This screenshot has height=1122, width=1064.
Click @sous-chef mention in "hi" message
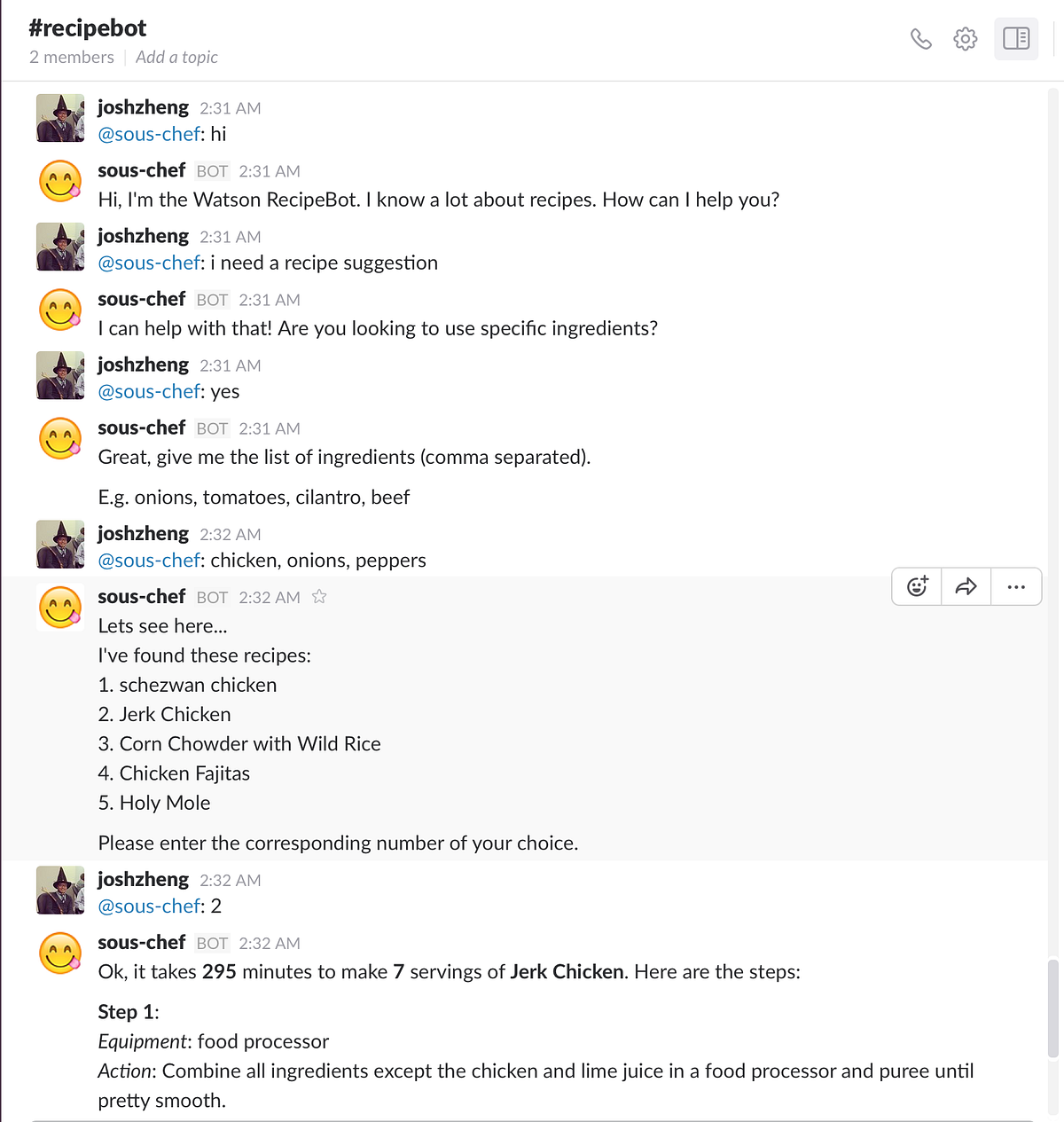(x=149, y=134)
